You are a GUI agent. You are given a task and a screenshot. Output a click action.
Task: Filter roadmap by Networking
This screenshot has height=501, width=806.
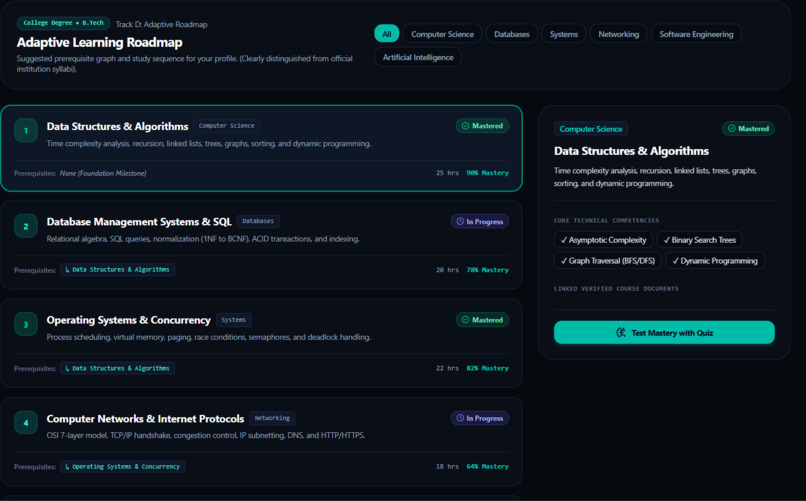(x=618, y=34)
